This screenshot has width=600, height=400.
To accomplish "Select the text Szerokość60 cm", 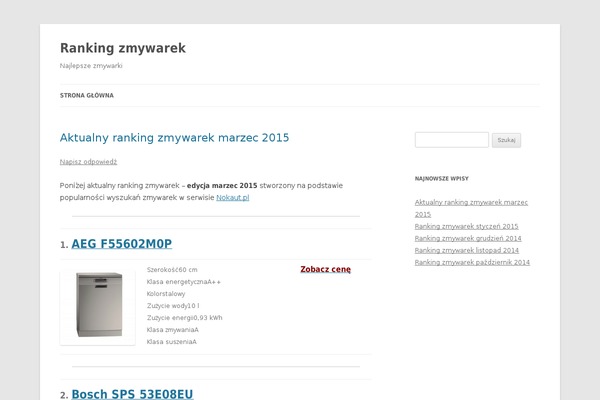I will [x=172, y=269].
